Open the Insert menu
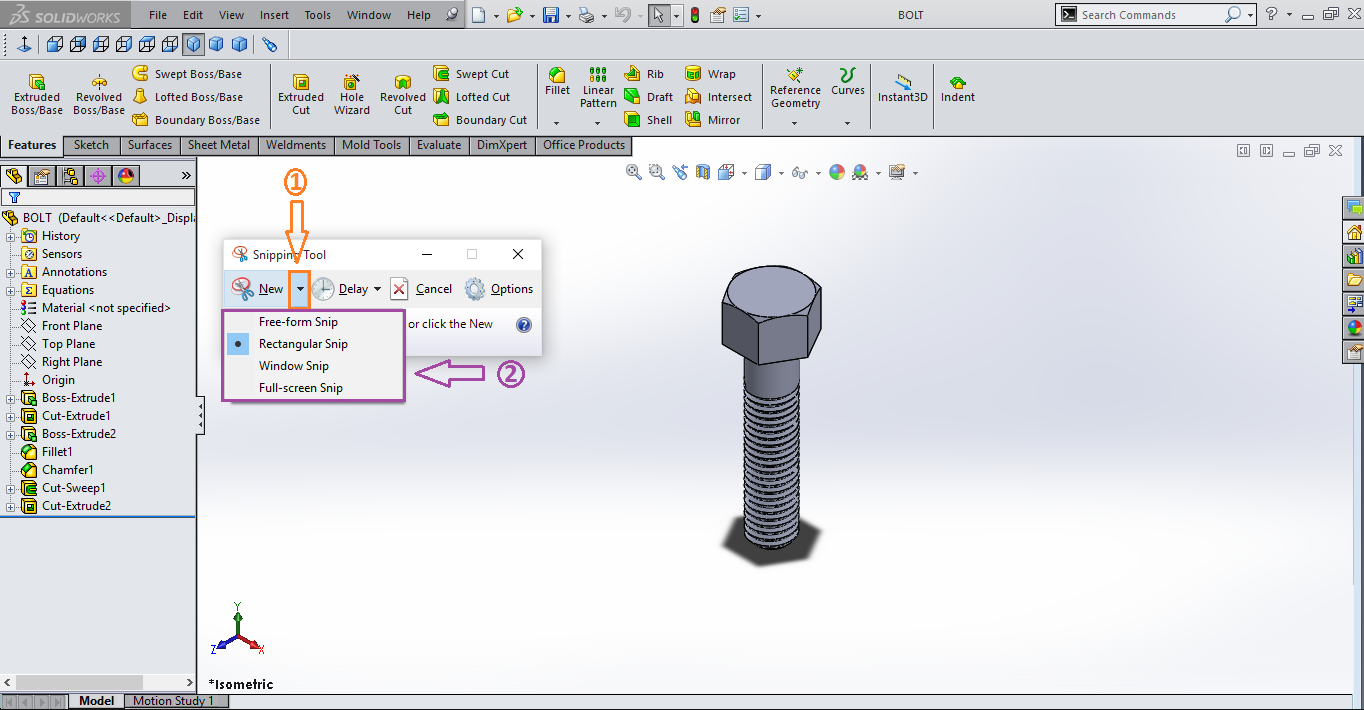This screenshot has height=710, width=1364. pyautogui.click(x=274, y=15)
